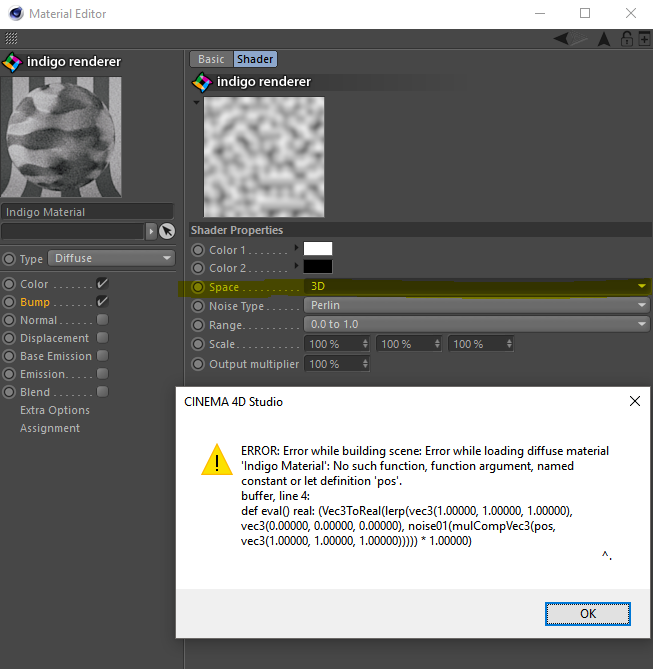Image resolution: width=653 pixels, height=669 pixels.
Task: Uncheck the Bump channel checkbox
Action: pos(102,302)
